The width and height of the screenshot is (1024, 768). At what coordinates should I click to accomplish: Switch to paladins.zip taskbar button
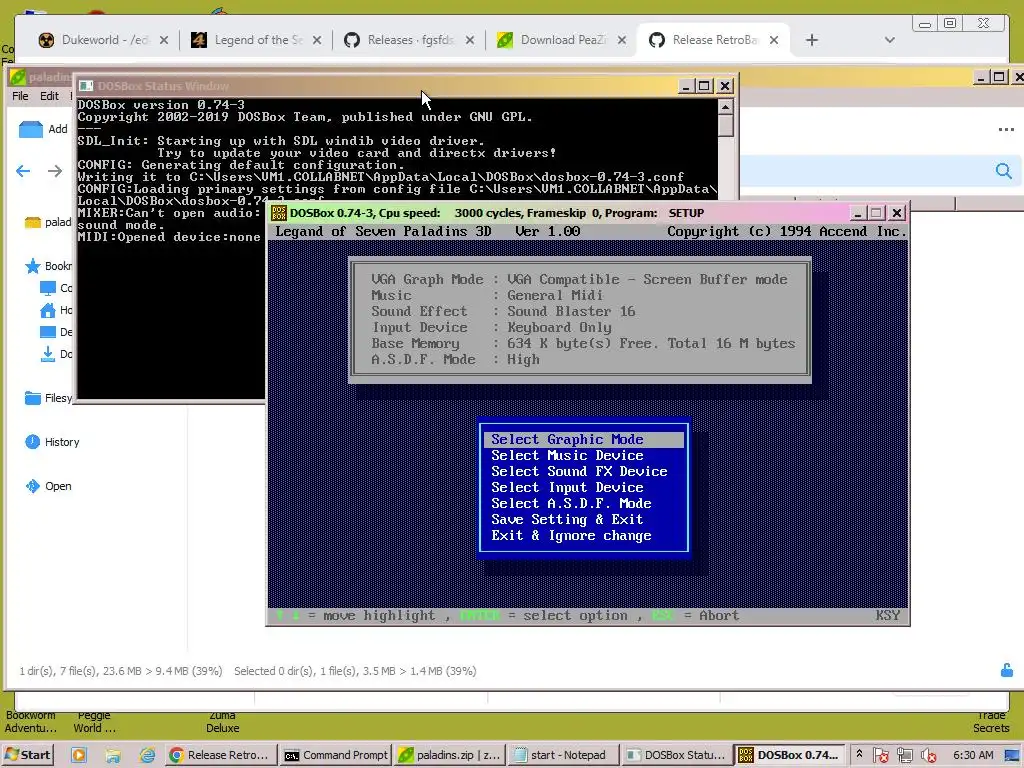coord(450,755)
